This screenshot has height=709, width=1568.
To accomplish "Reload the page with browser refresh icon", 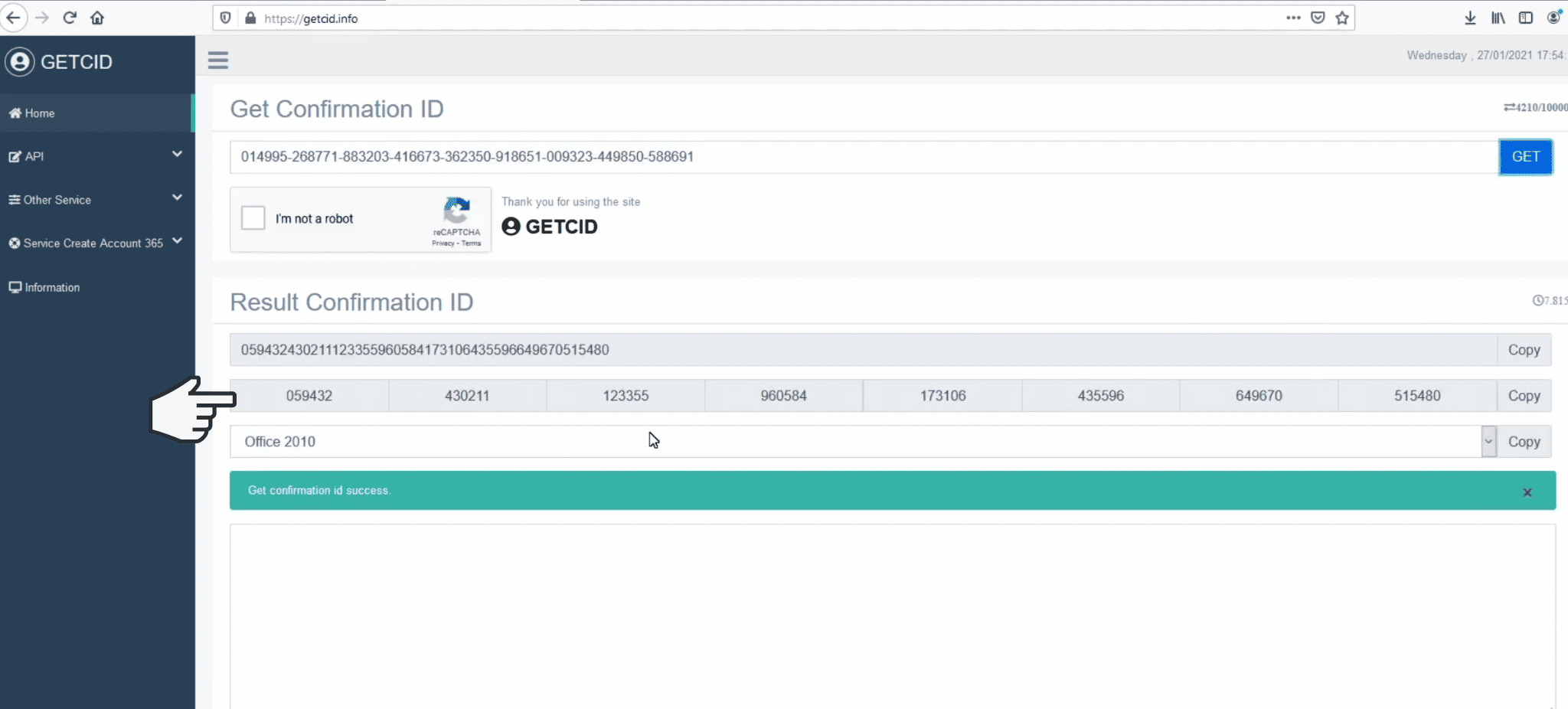I will pyautogui.click(x=70, y=18).
